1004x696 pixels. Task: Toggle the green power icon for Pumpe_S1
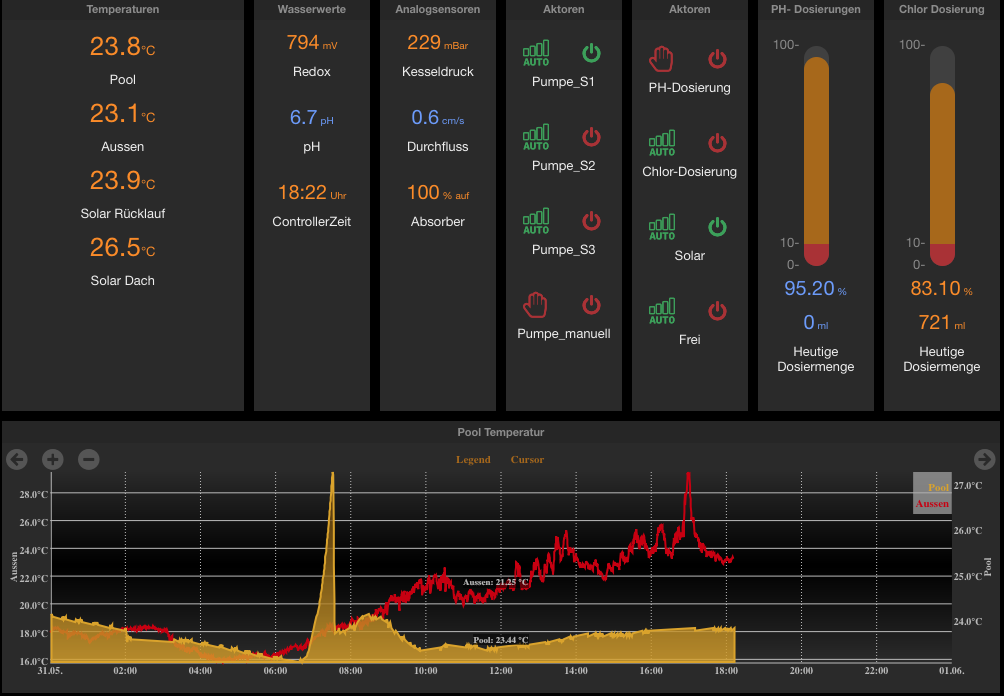pyautogui.click(x=591, y=53)
